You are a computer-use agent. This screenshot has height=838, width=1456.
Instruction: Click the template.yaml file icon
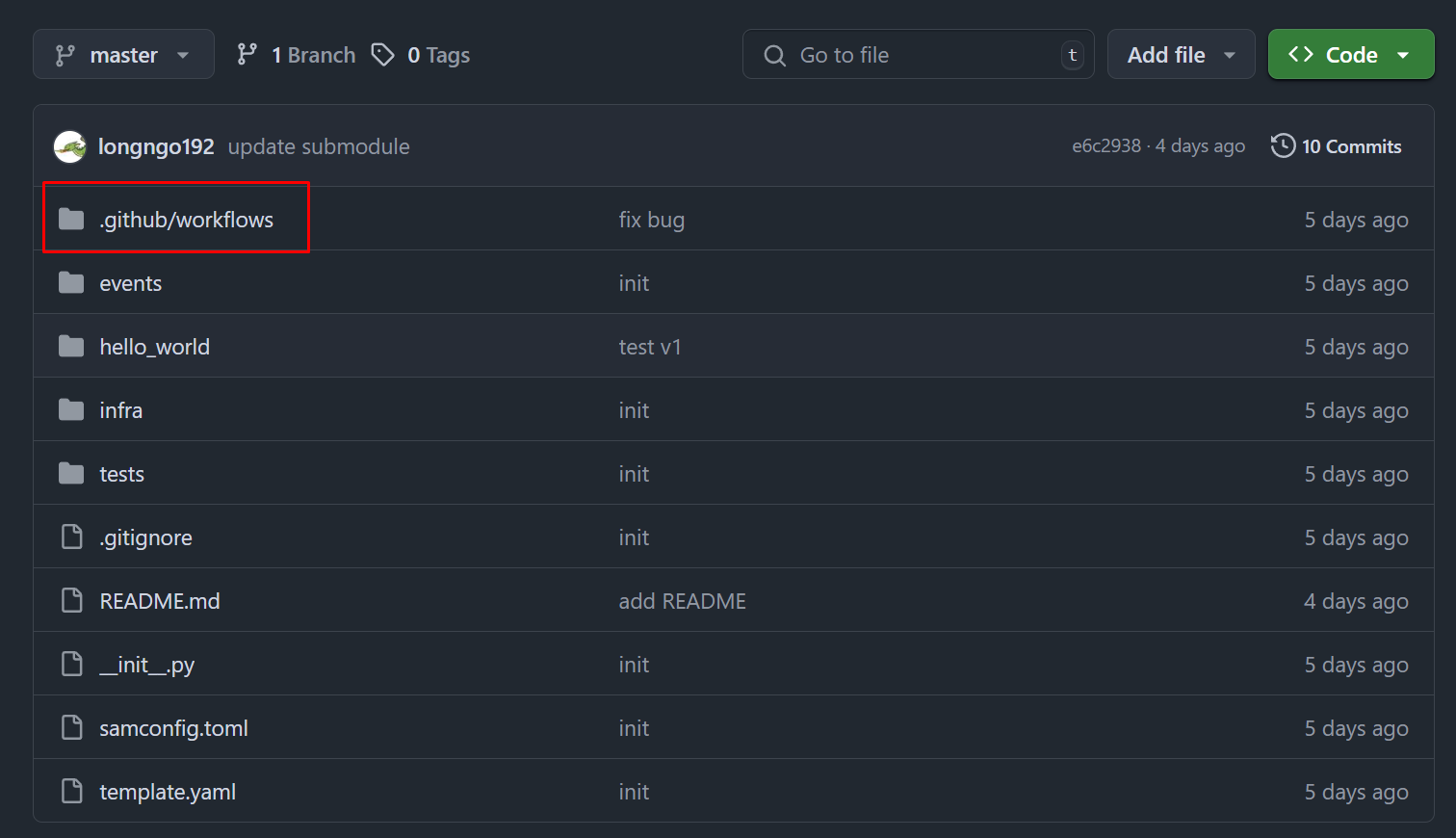(x=71, y=792)
